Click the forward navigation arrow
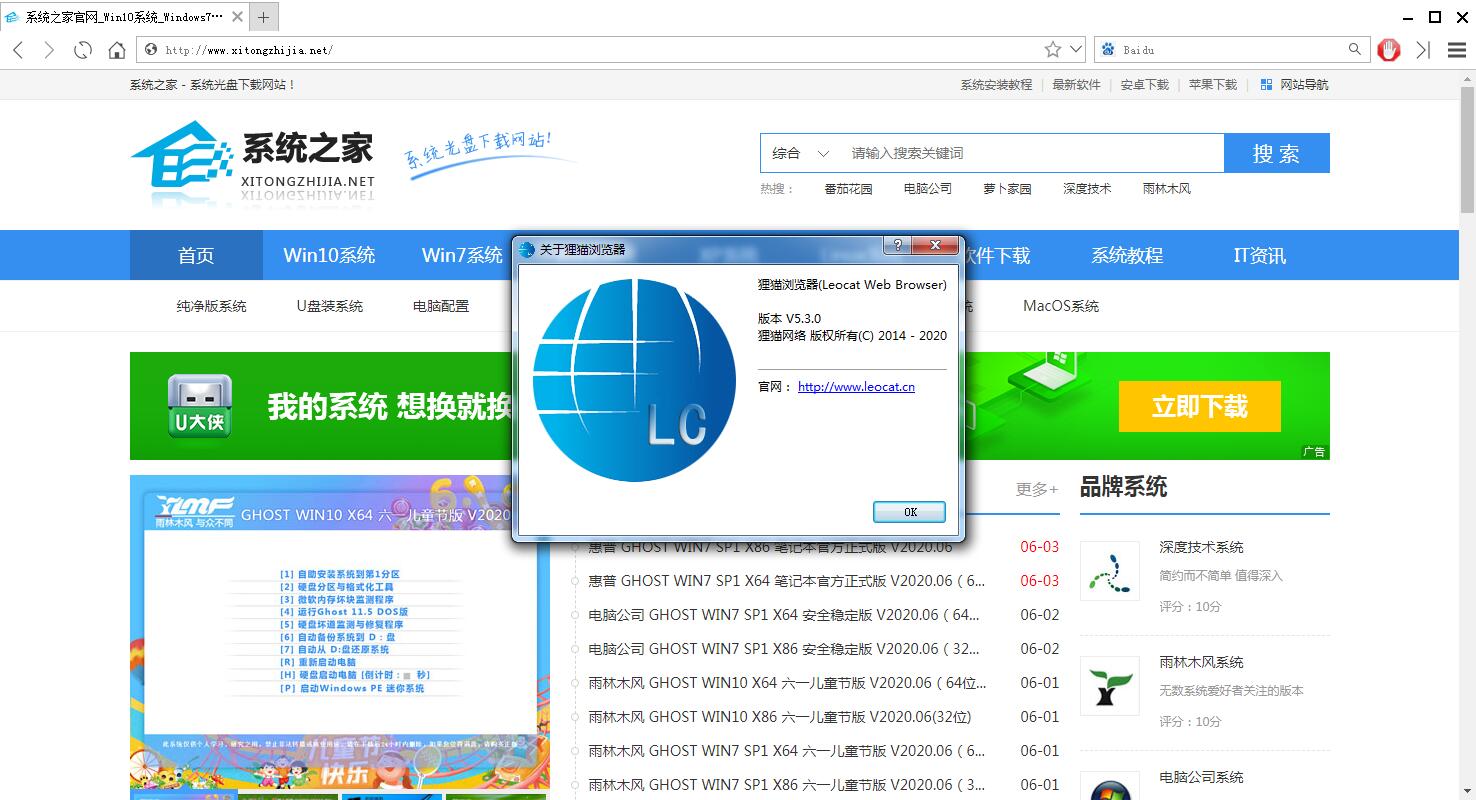1476x800 pixels. [x=49, y=50]
